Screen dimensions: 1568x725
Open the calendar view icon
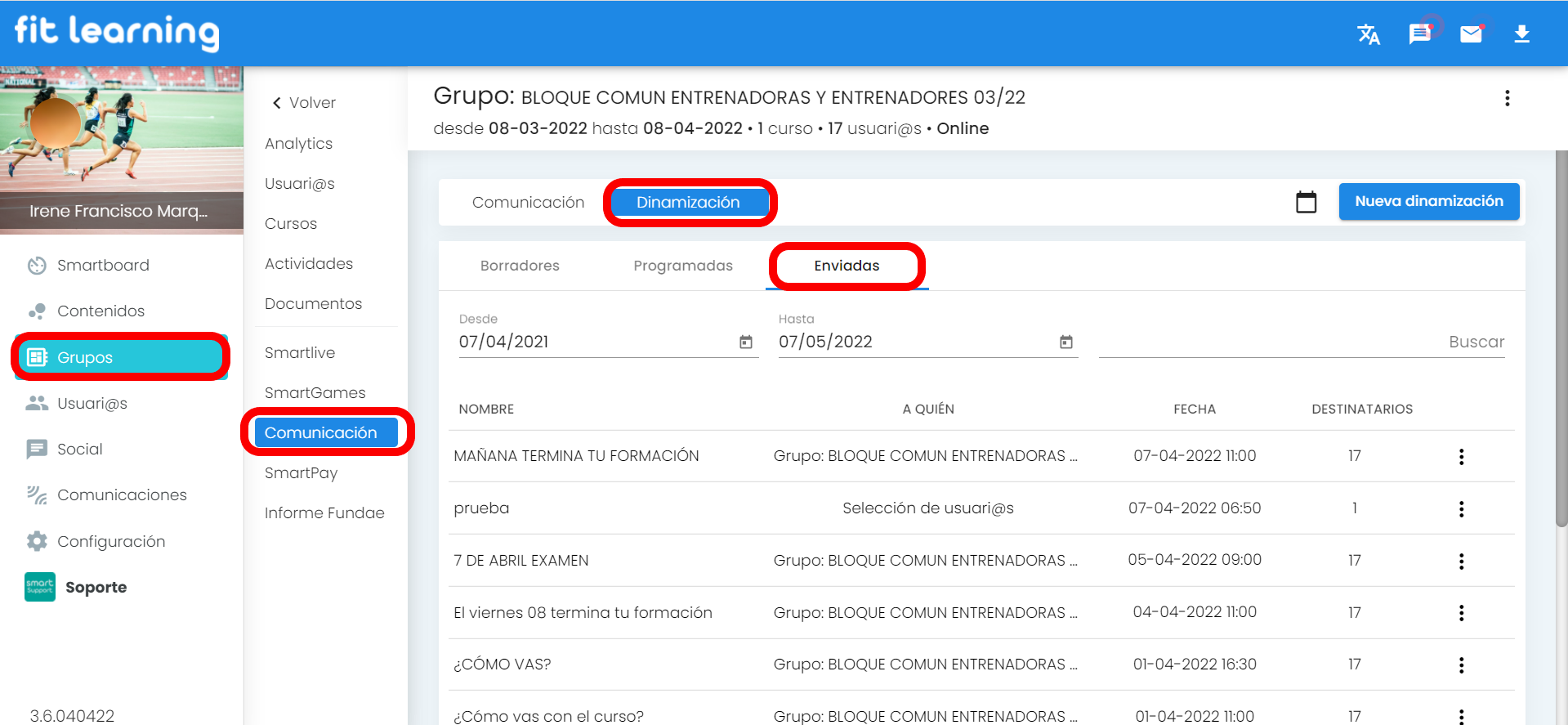coord(1306,202)
